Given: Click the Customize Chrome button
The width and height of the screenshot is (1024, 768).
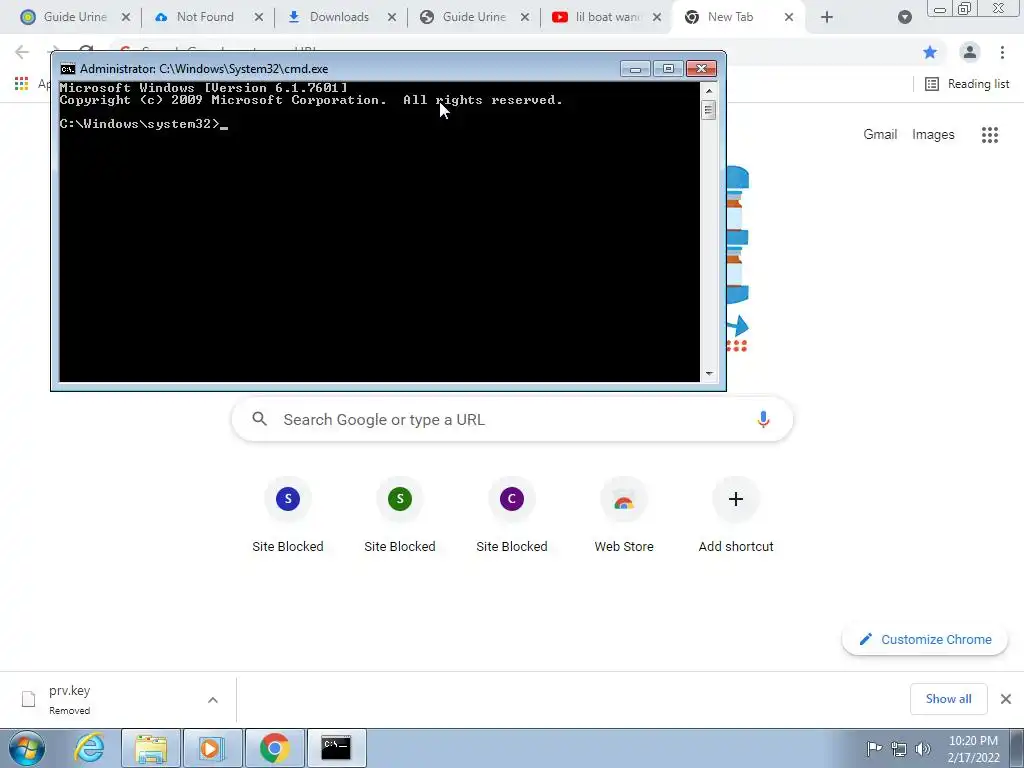Looking at the screenshot, I should pos(925,639).
